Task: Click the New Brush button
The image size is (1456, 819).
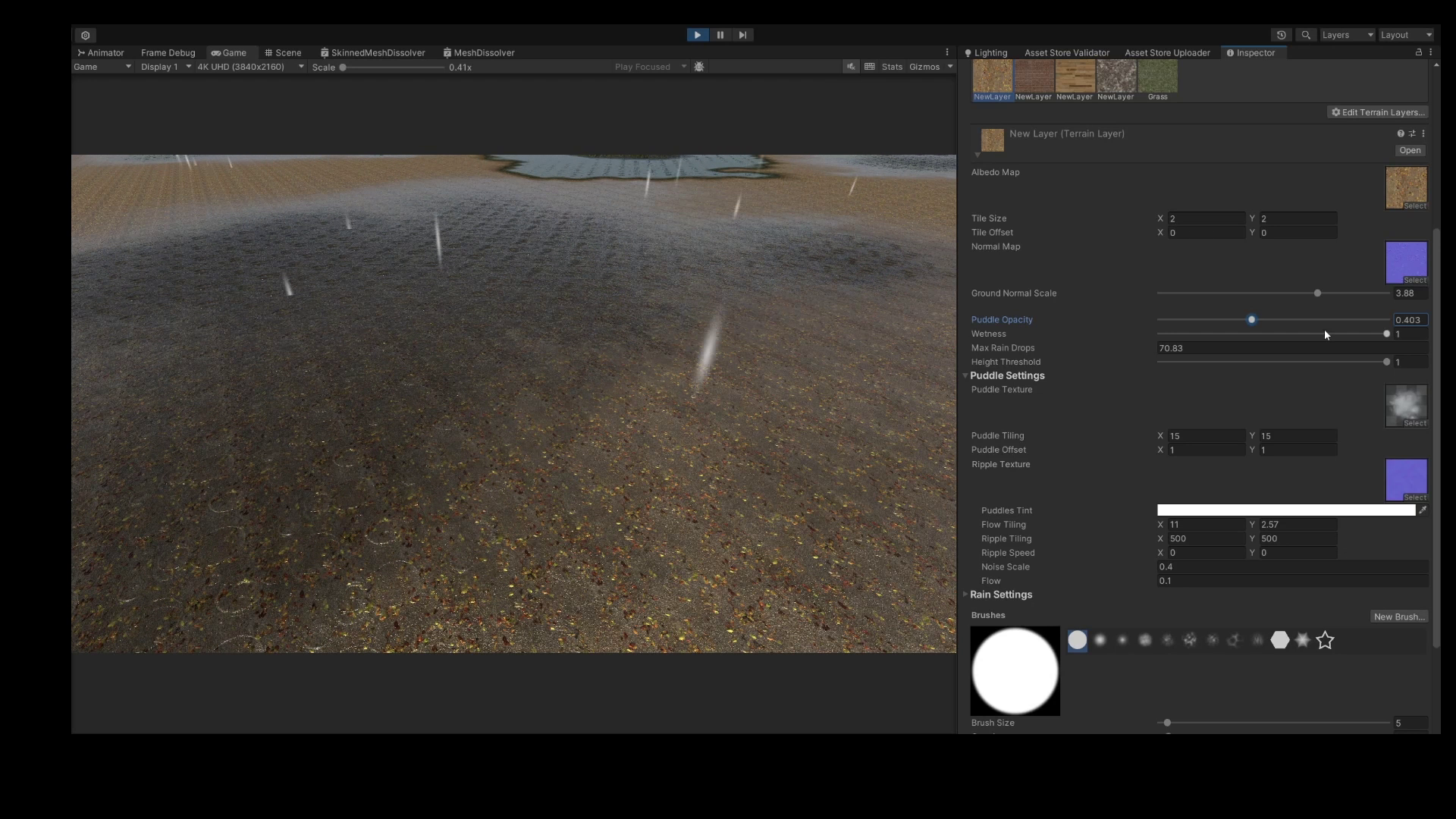Action: (x=1399, y=617)
